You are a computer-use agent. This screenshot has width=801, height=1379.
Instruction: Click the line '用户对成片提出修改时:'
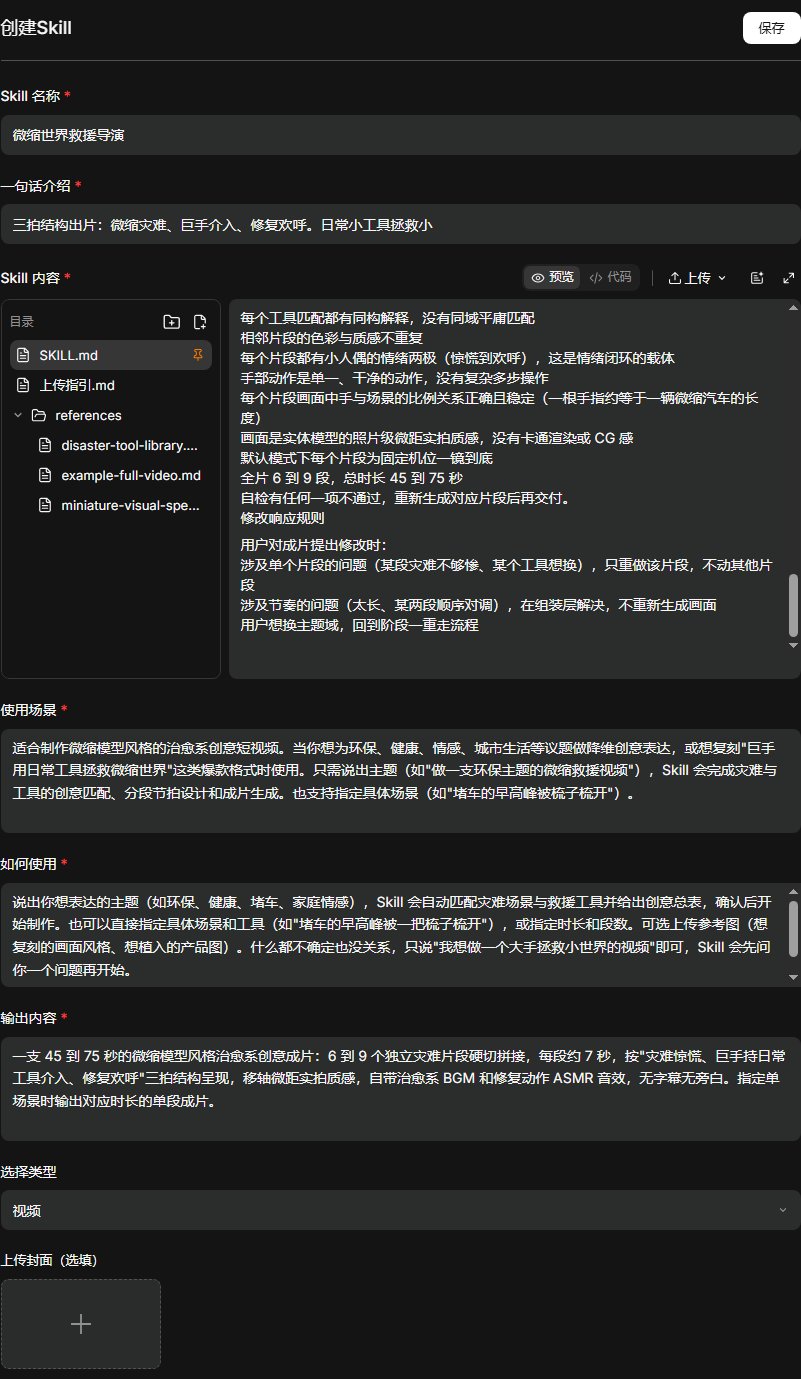coord(314,545)
